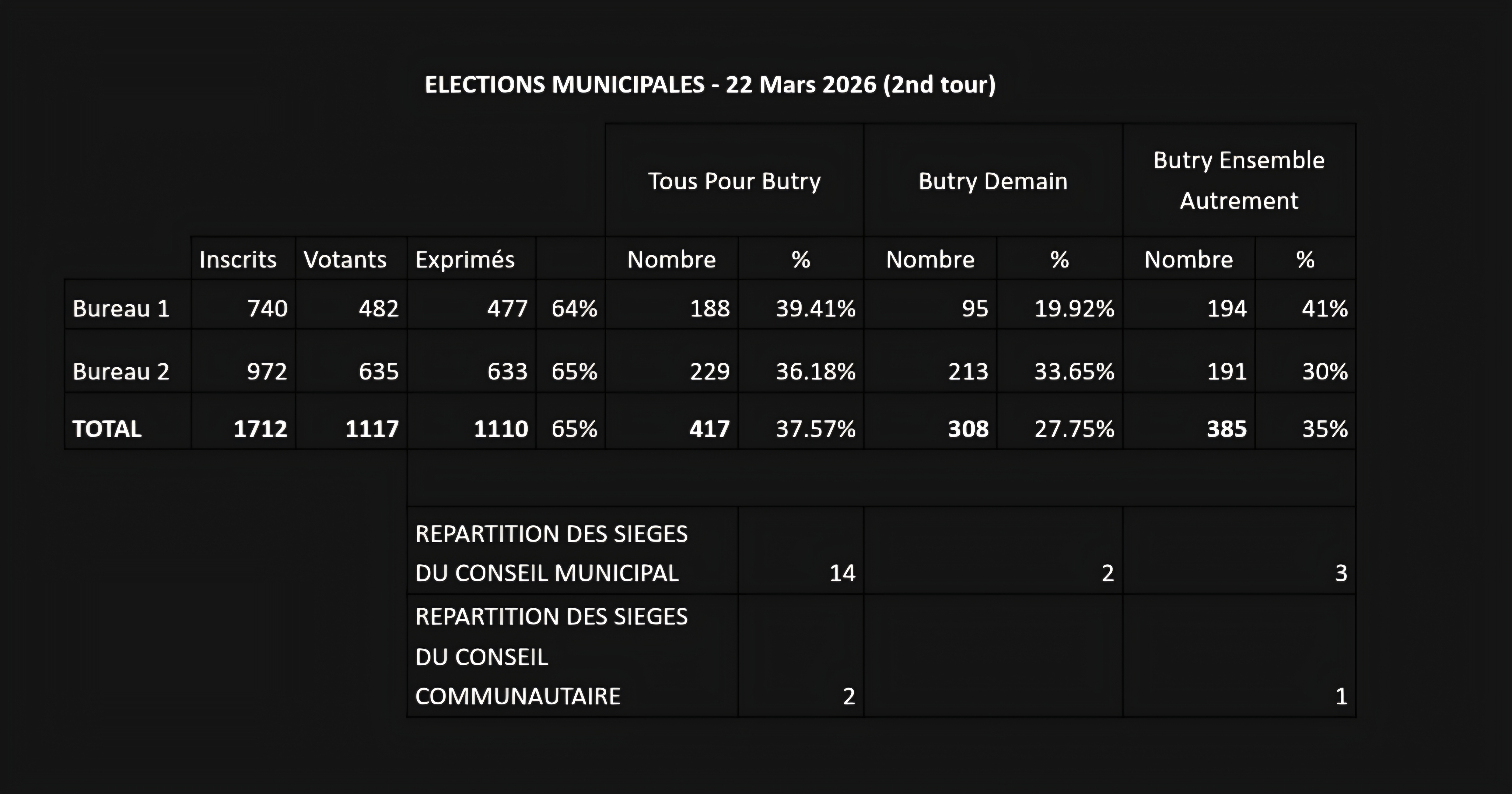The width and height of the screenshot is (1512, 794).
Task: Click the 14 municipal seats cell
Action: click(842, 573)
